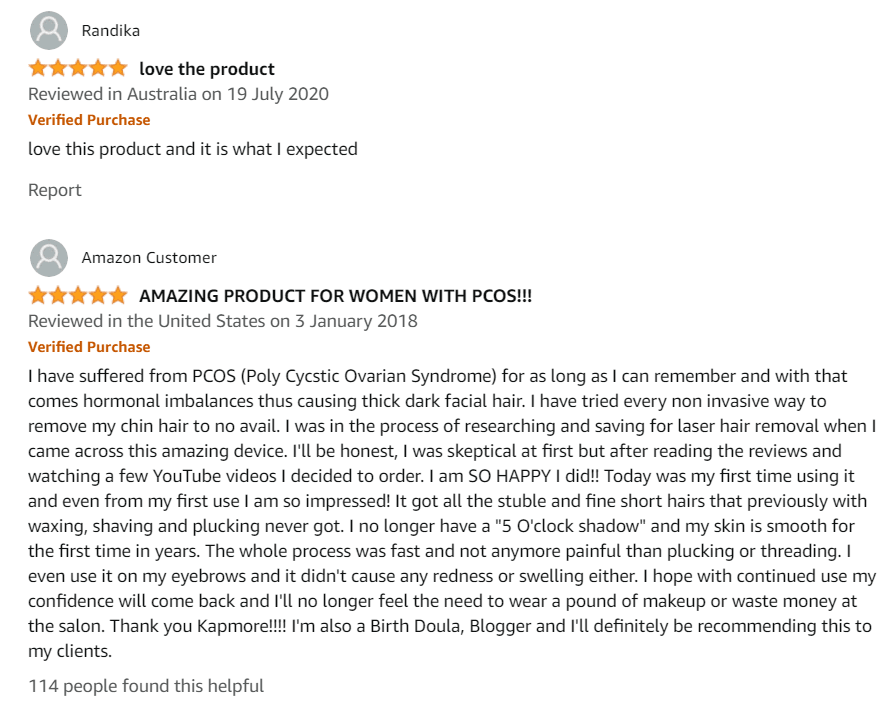Image resolution: width=891 pixels, height=706 pixels.
Task: Click the text "love this product and it is what I expected"
Action: tap(192, 149)
